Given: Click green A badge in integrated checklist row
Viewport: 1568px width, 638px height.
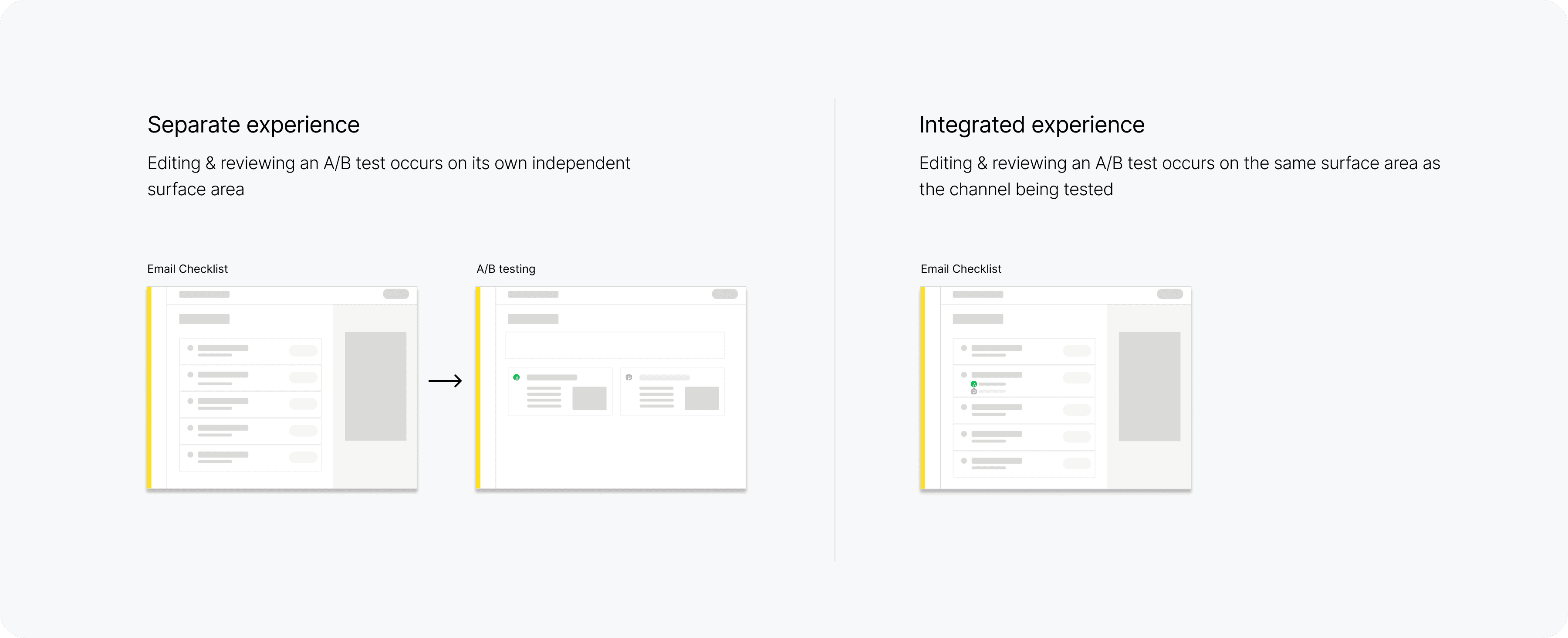Looking at the screenshot, I should tap(974, 384).
